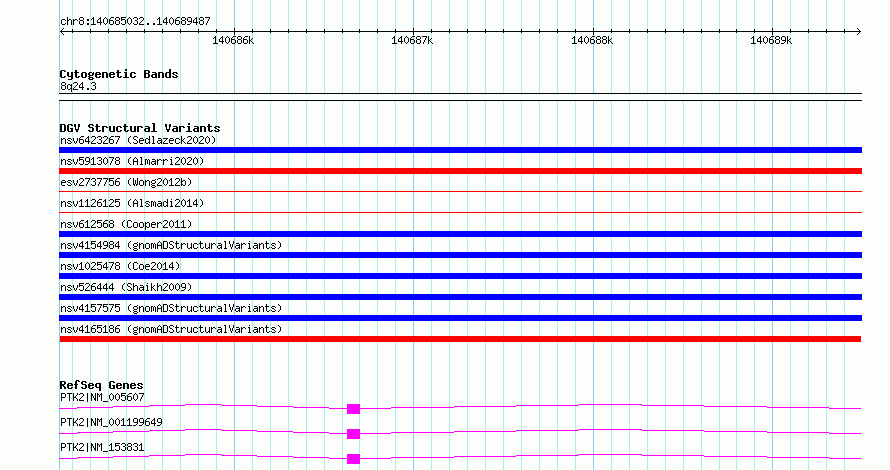
Task: Click the blue bar under nsv4154984
Action: coord(460,255)
